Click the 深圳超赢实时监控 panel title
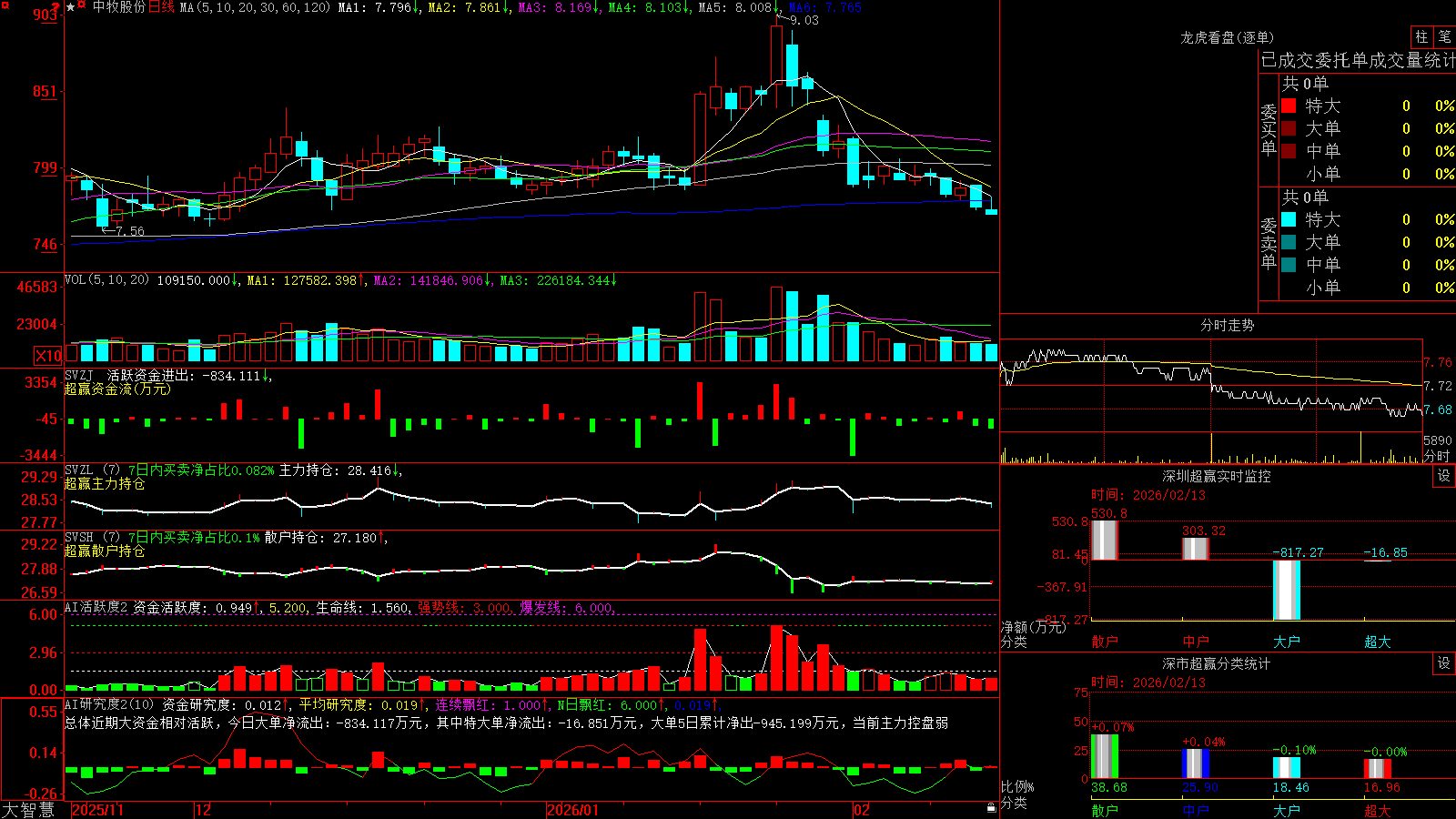1456x819 pixels. (x=1217, y=476)
